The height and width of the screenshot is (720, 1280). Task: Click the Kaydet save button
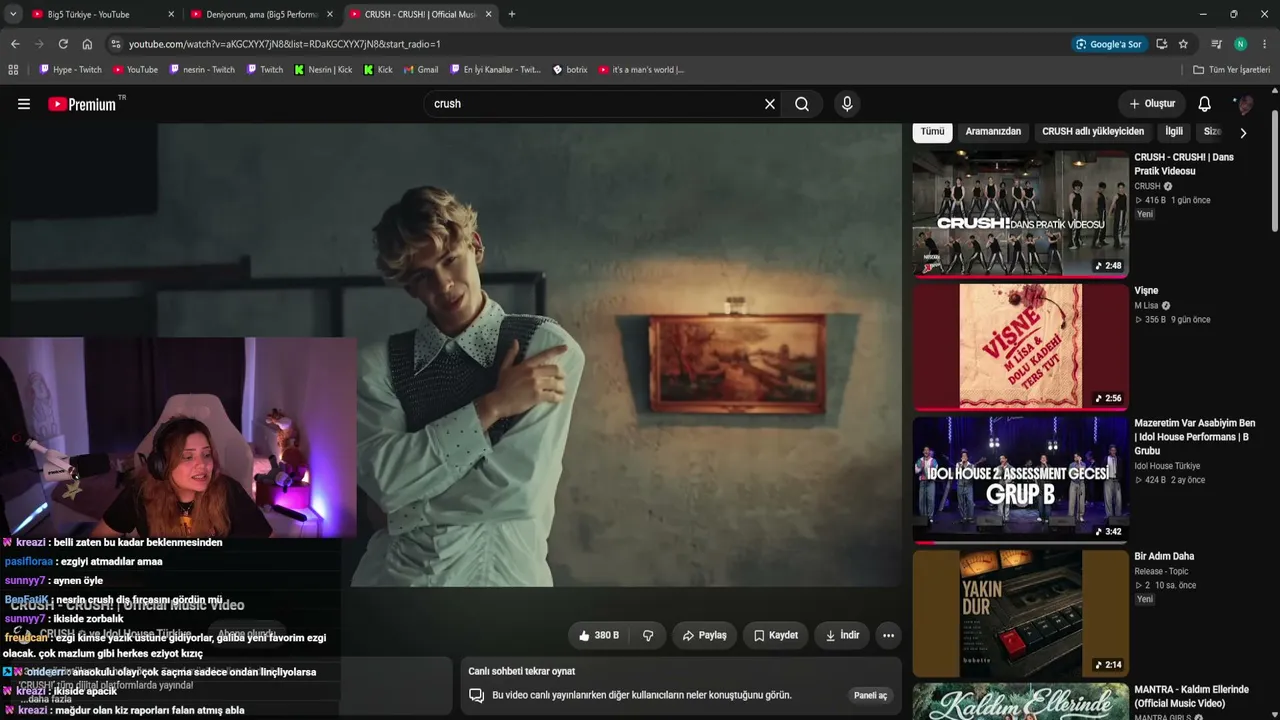click(x=775, y=635)
